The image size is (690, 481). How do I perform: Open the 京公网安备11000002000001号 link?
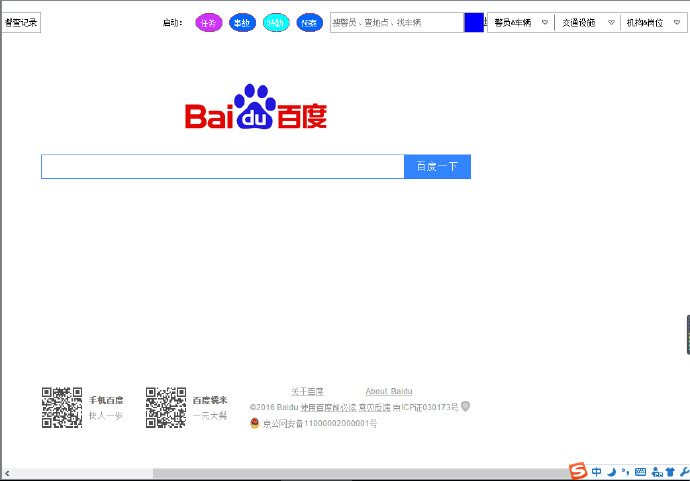click(x=319, y=424)
